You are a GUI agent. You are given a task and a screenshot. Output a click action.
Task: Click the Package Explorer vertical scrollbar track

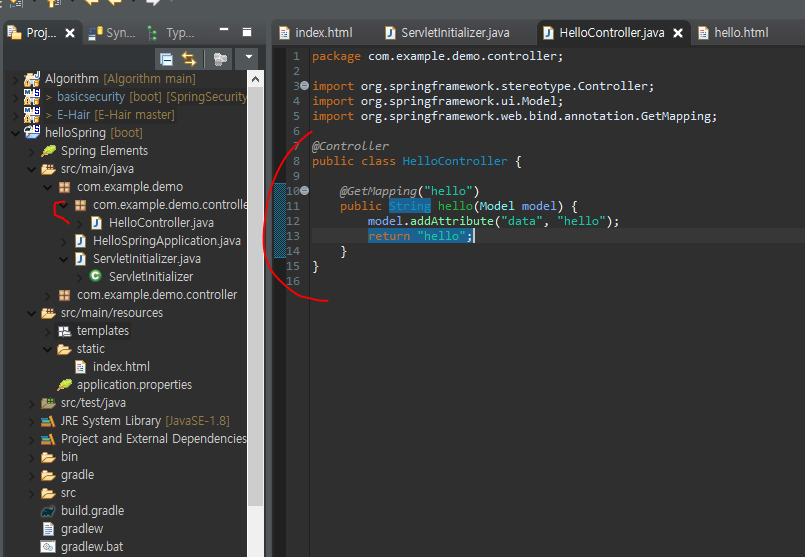(x=255, y=529)
